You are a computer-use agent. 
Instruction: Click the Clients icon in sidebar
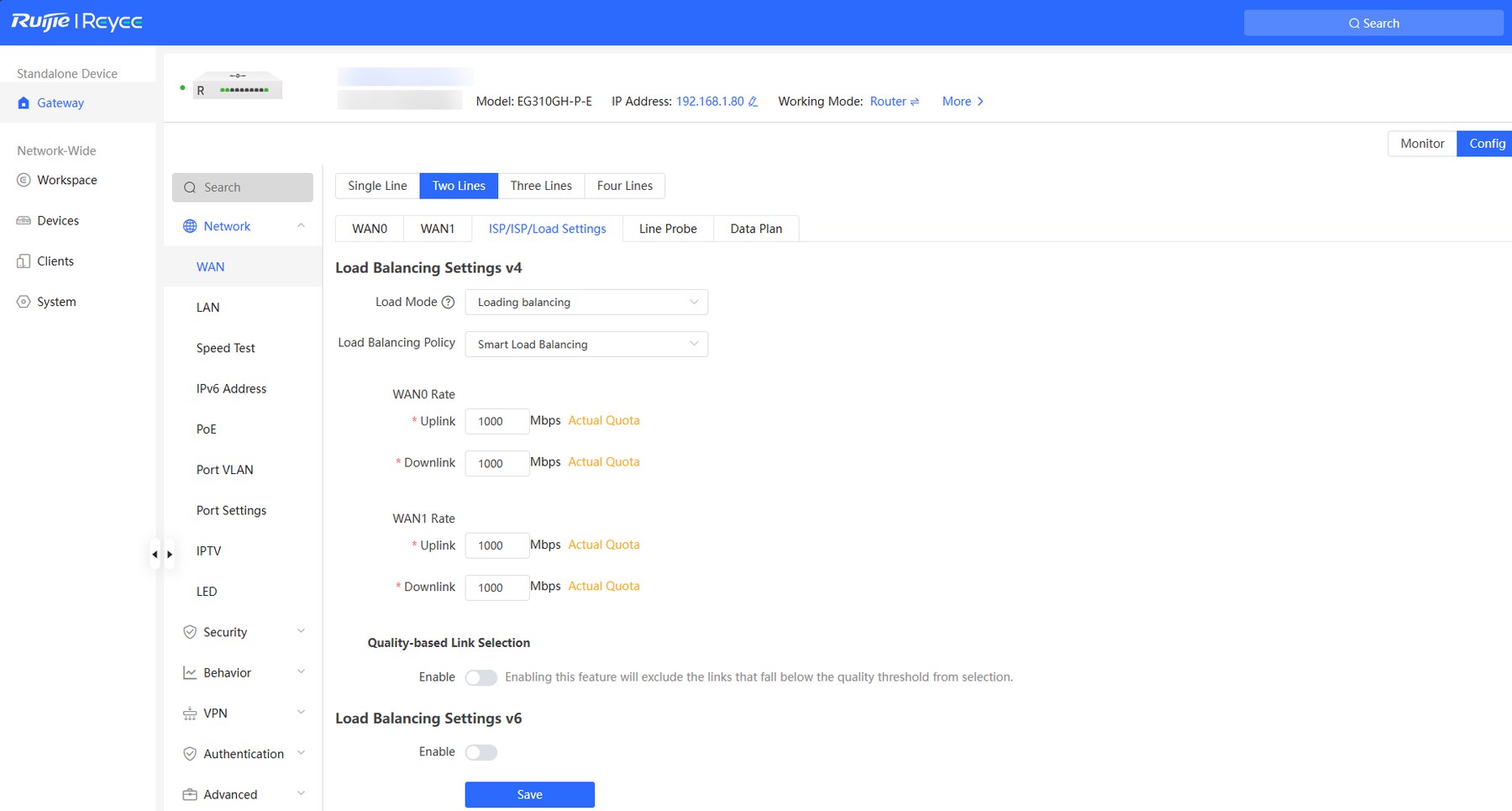click(24, 261)
